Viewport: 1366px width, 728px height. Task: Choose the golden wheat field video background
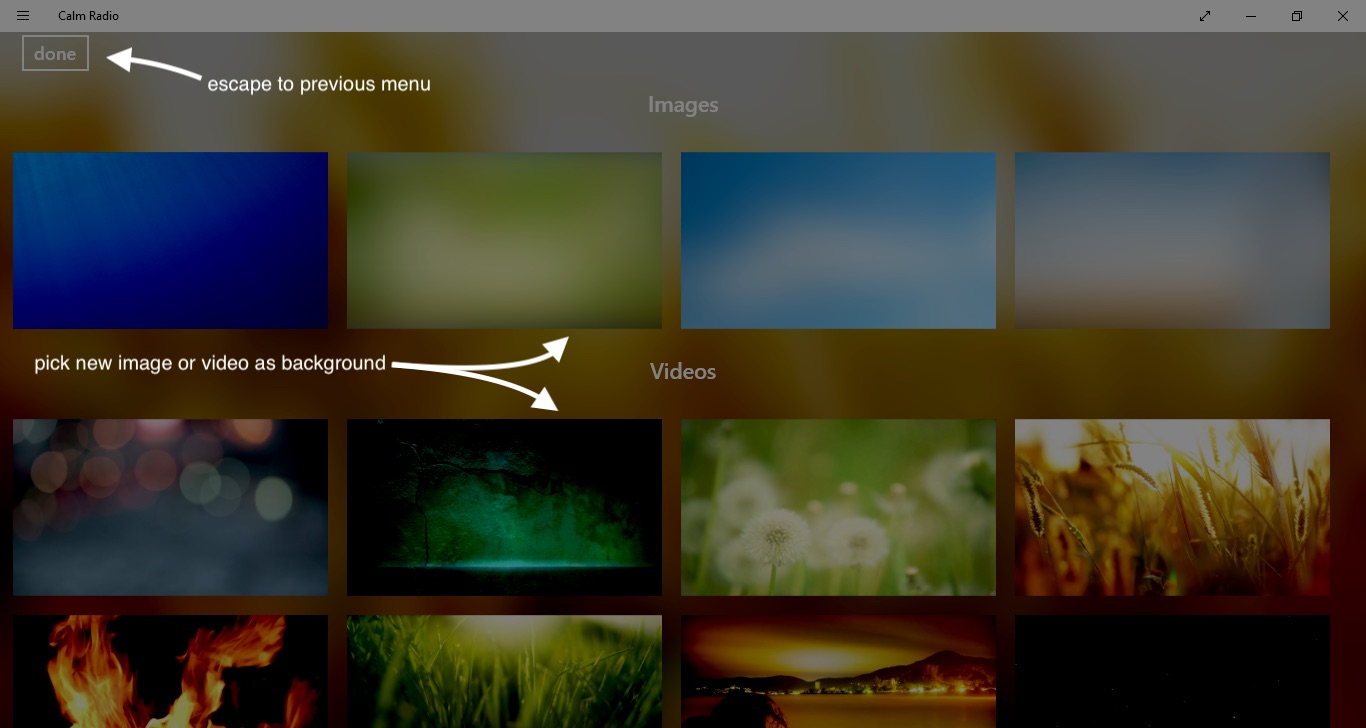tap(1172, 507)
